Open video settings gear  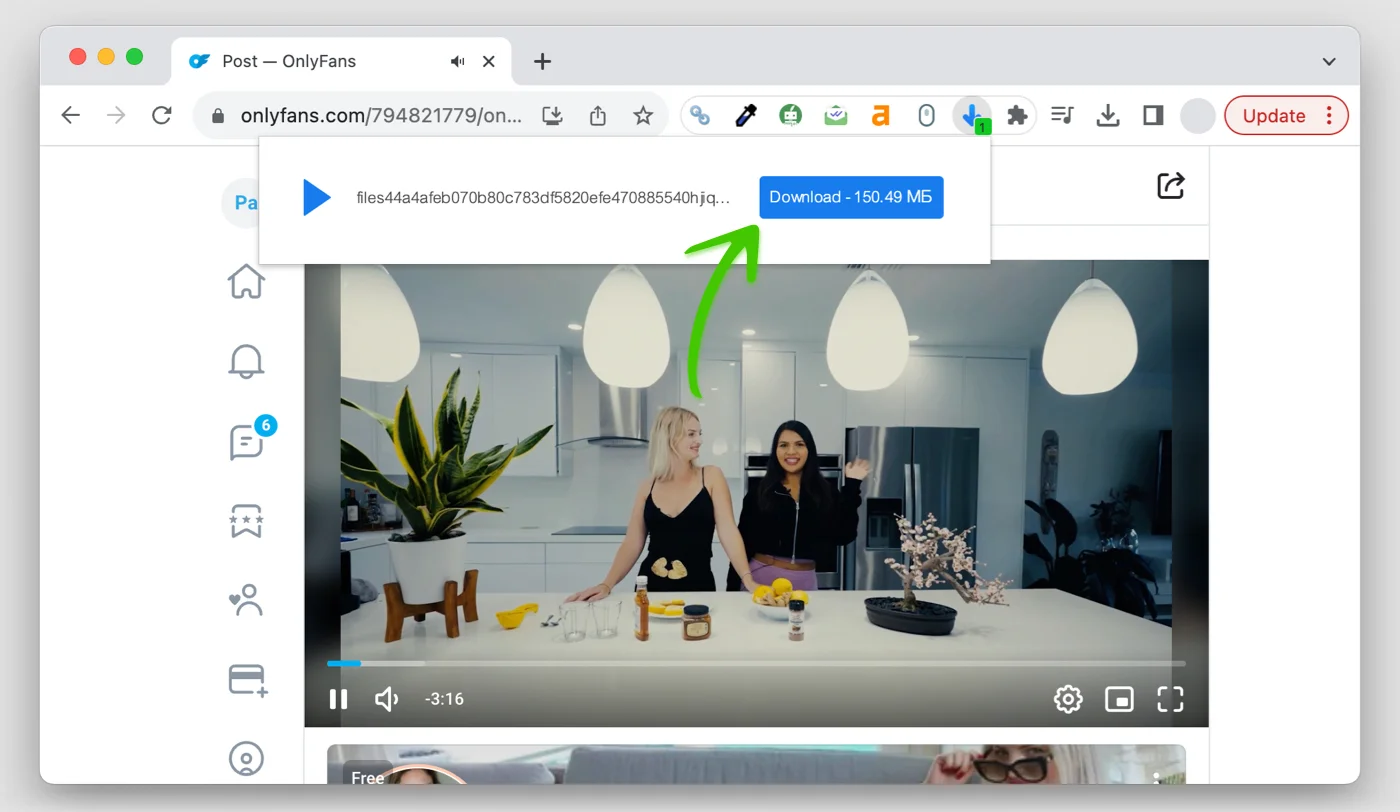click(1068, 699)
